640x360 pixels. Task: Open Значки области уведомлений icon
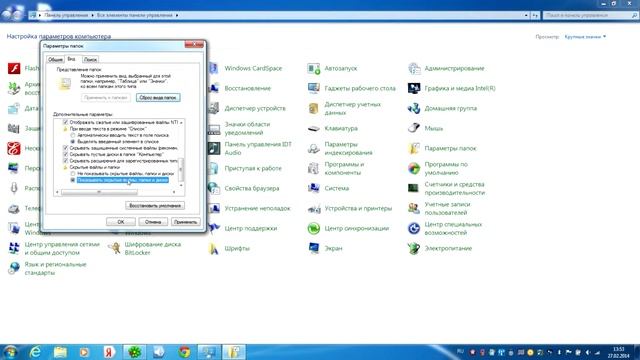pos(214,128)
